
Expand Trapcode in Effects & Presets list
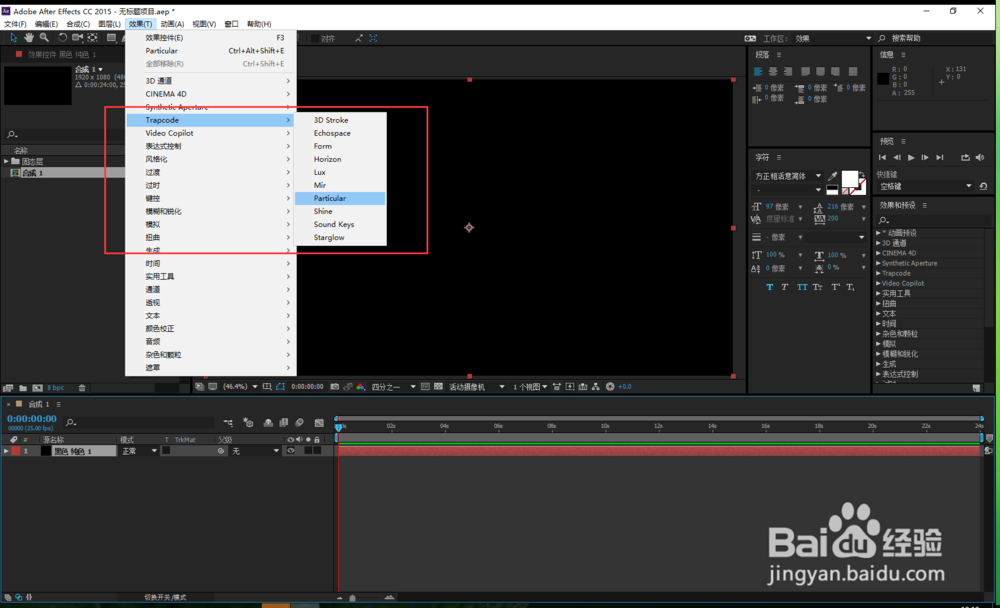pos(878,273)
